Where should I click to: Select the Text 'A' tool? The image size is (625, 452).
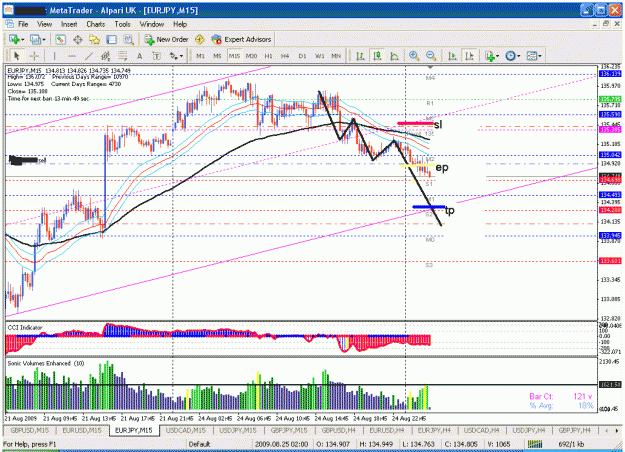click(x=140, y=56)
